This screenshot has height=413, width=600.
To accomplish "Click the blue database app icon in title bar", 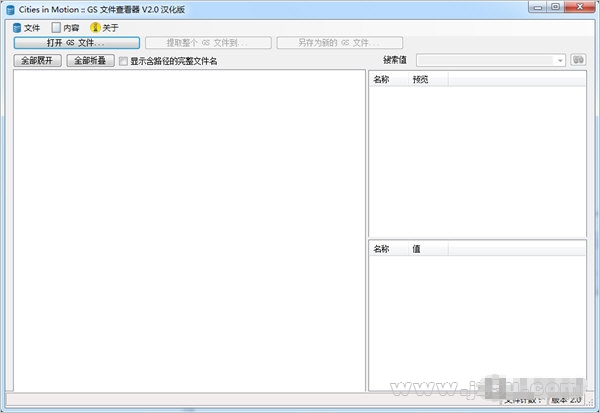I will pos(10,10).
